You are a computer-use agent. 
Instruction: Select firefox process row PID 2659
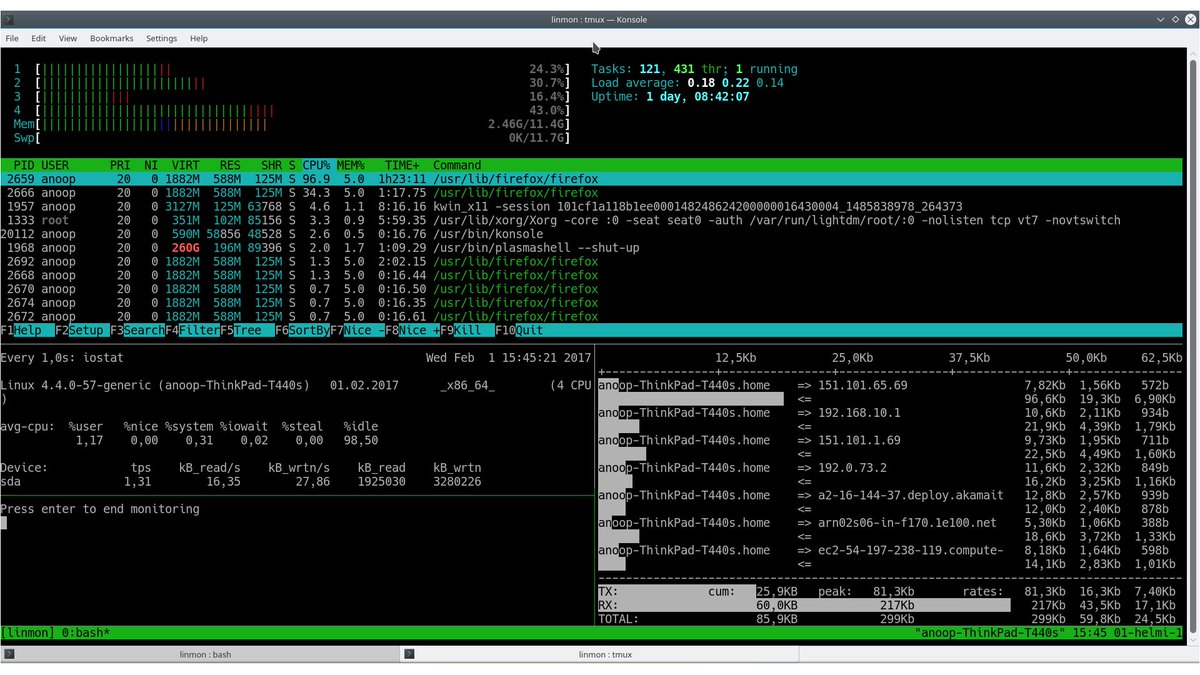point(591,179)
